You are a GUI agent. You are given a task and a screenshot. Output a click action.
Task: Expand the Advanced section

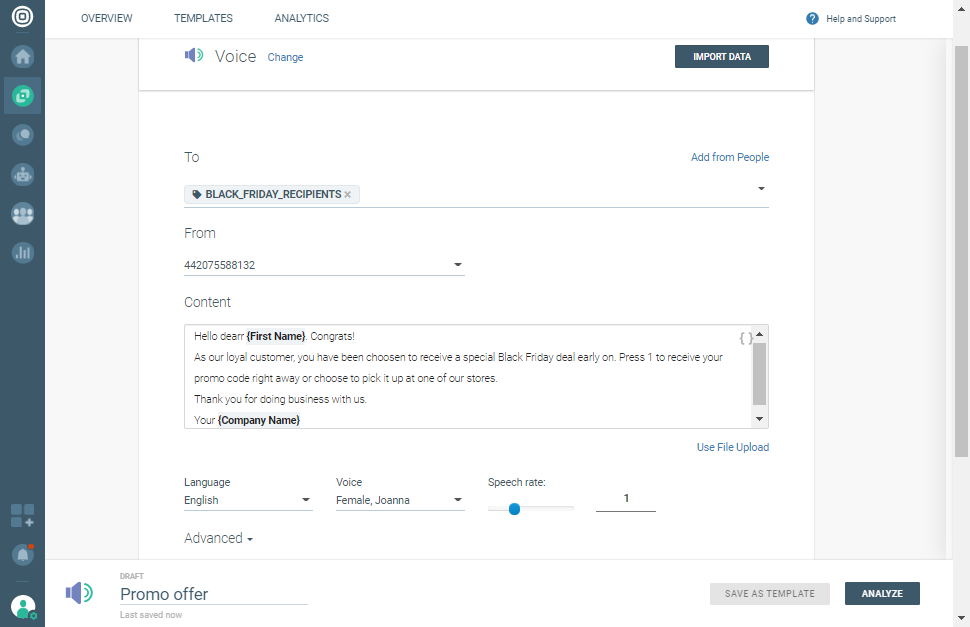(x=219, y=538)
